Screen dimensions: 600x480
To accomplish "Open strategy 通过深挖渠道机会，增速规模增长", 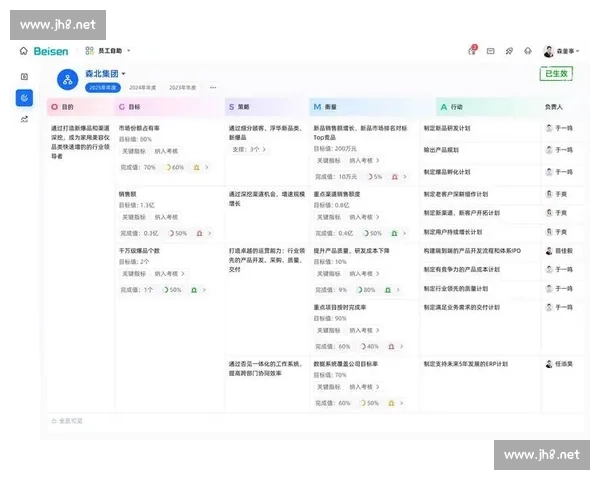I will pos(267,199).
